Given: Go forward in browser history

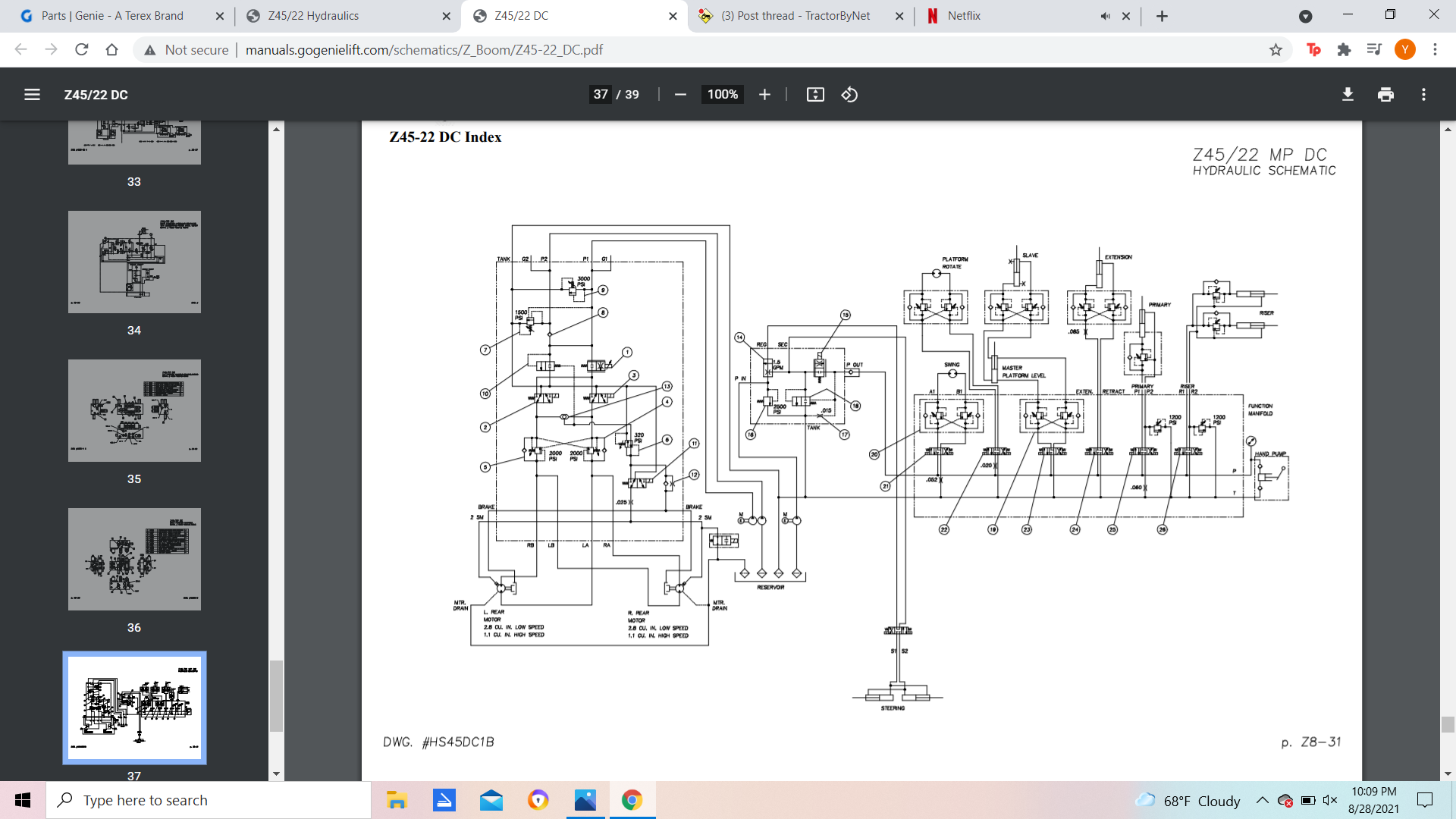Looking at the screenshot, I should 52,49.
